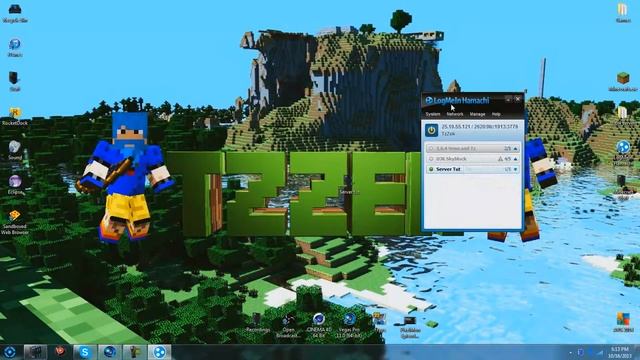The height and width of the screenshot is (360, 640).
Task: Click the taskbar clock
Action: point(620,353)
